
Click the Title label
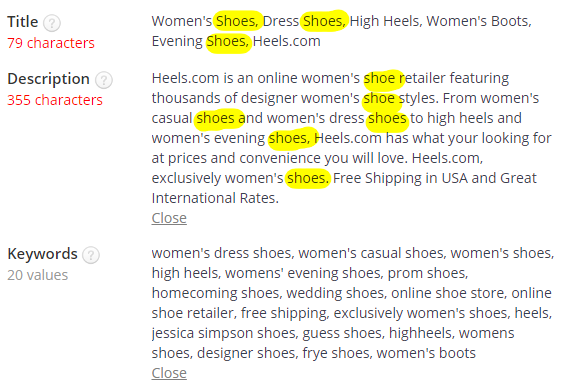[23, 22]
